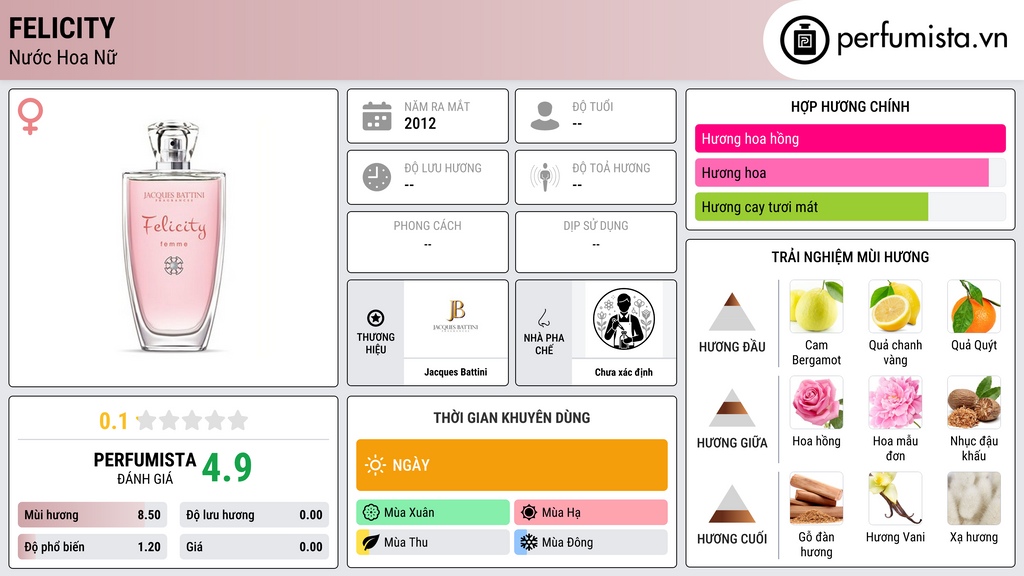Click the Hợp hương chính heading

tap(850, 106)
